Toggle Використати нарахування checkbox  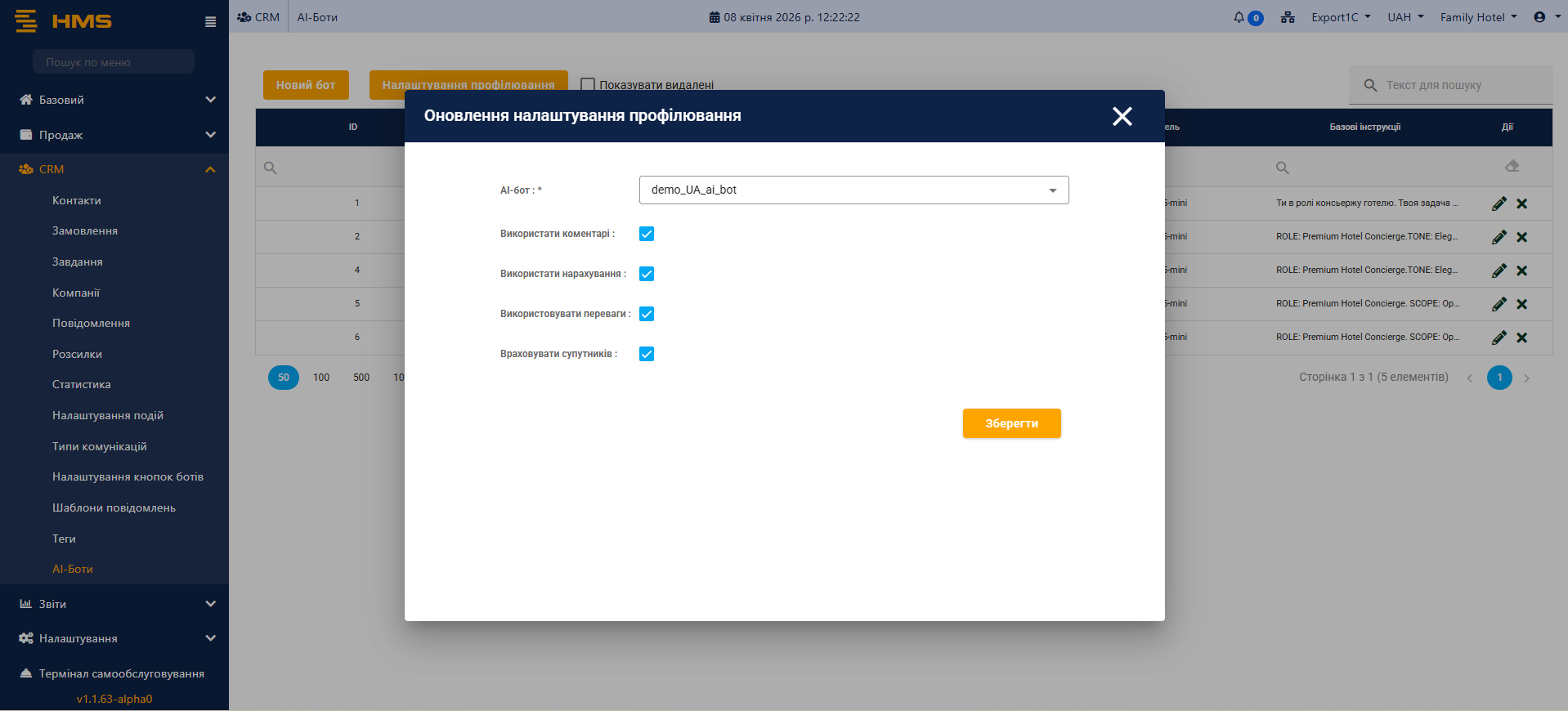pos(647,274)
